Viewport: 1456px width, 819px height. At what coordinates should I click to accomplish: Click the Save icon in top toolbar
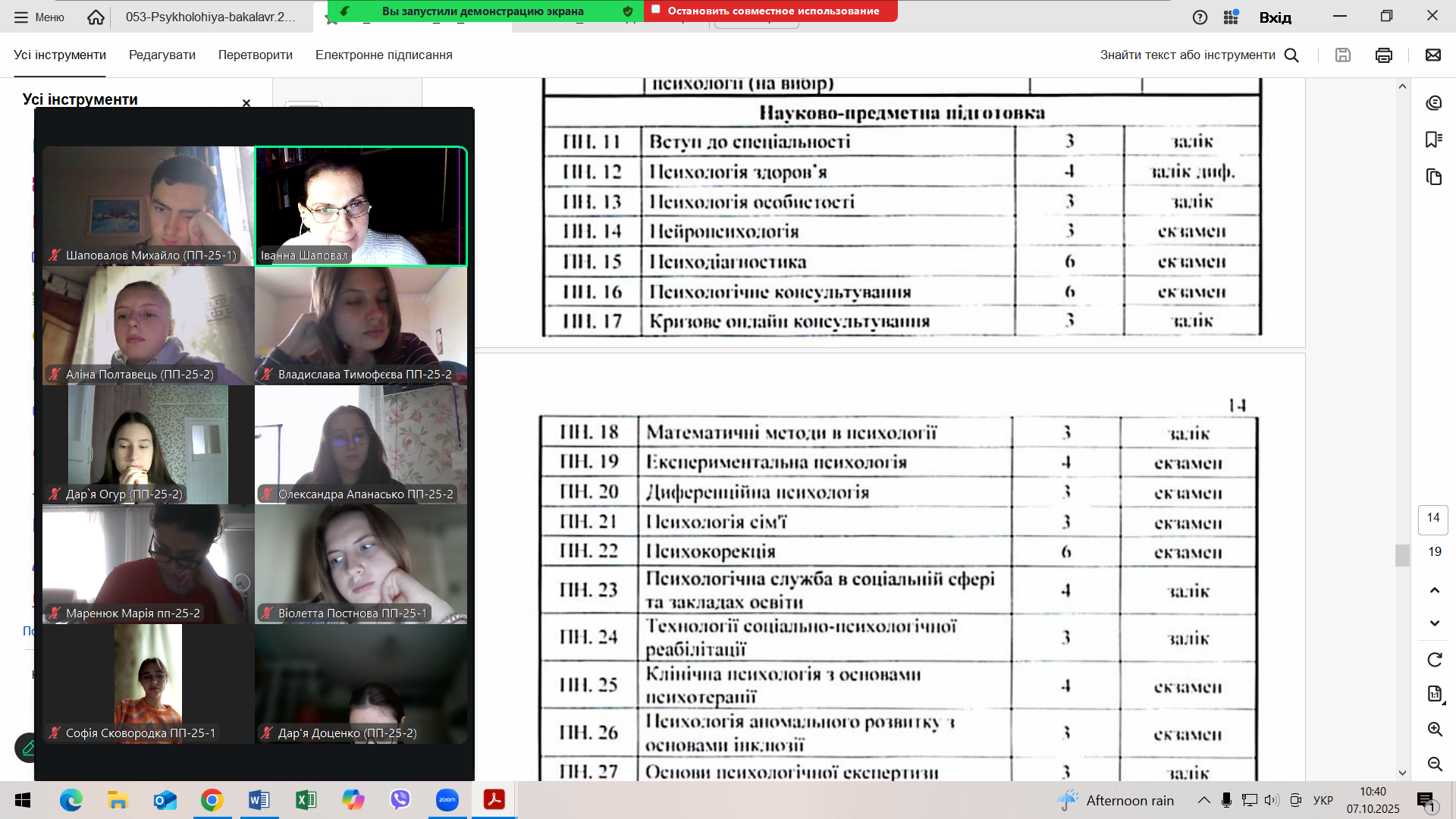[x=1343, y=55]
